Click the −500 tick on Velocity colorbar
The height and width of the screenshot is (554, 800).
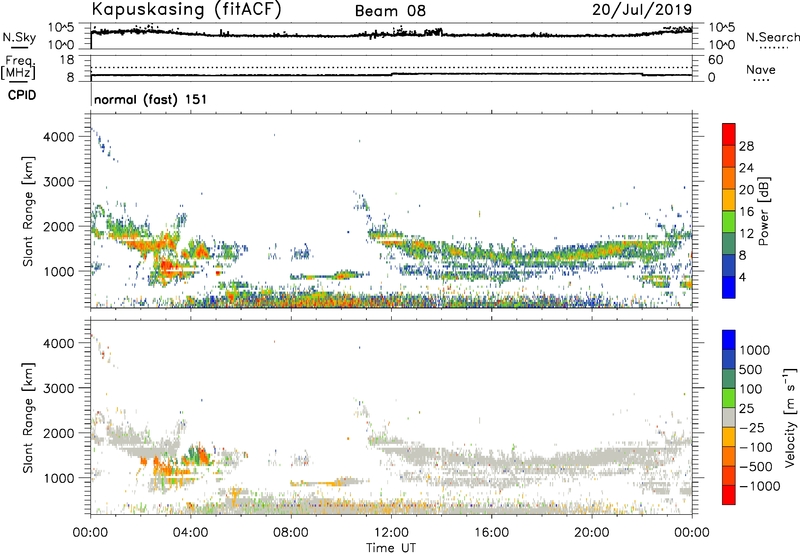(x=756, y=466)
